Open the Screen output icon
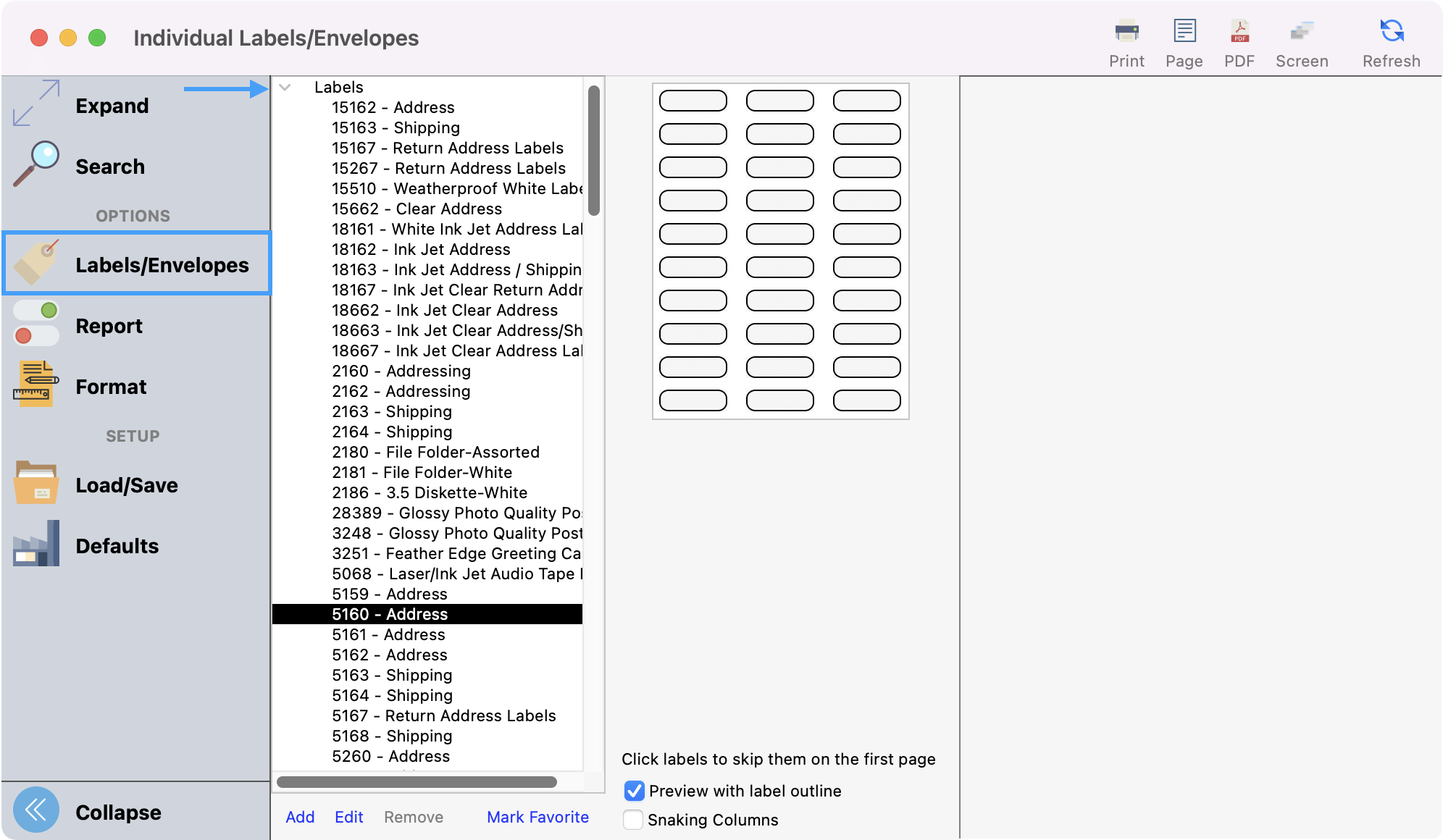Viewport: 1443px width, 840px height. click(x=1301, y=32)
